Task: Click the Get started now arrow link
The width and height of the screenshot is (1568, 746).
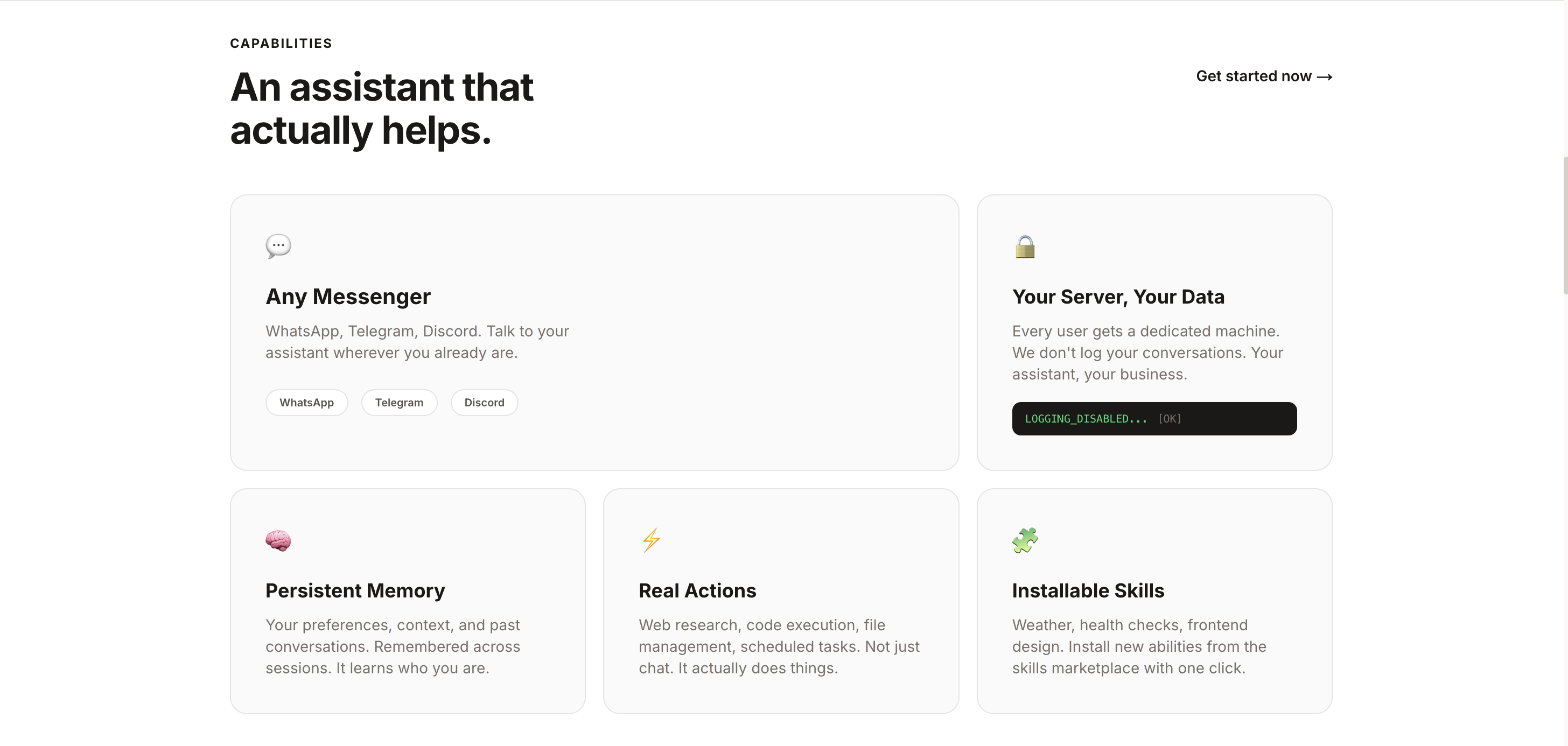Action: [1264, 76]
